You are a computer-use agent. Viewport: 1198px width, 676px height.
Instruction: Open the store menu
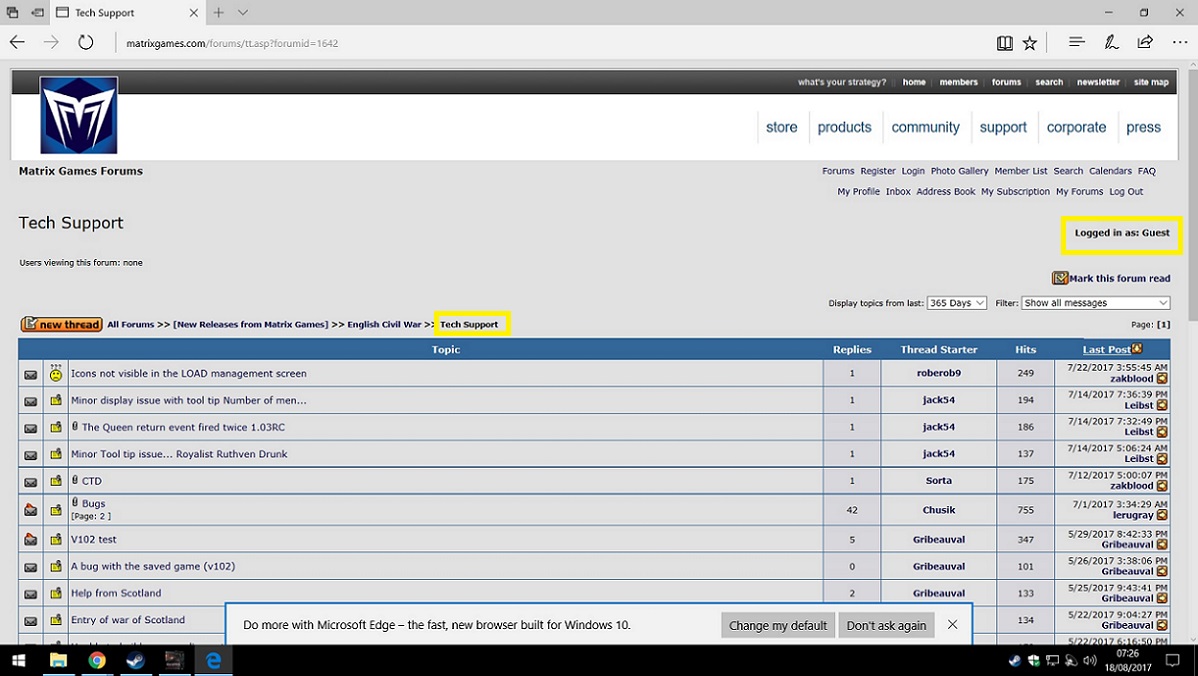782,128
